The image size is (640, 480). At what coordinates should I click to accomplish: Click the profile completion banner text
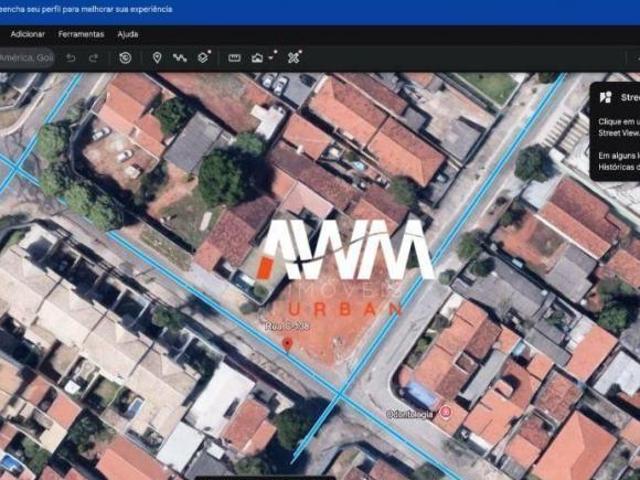(x=86, y=9)
